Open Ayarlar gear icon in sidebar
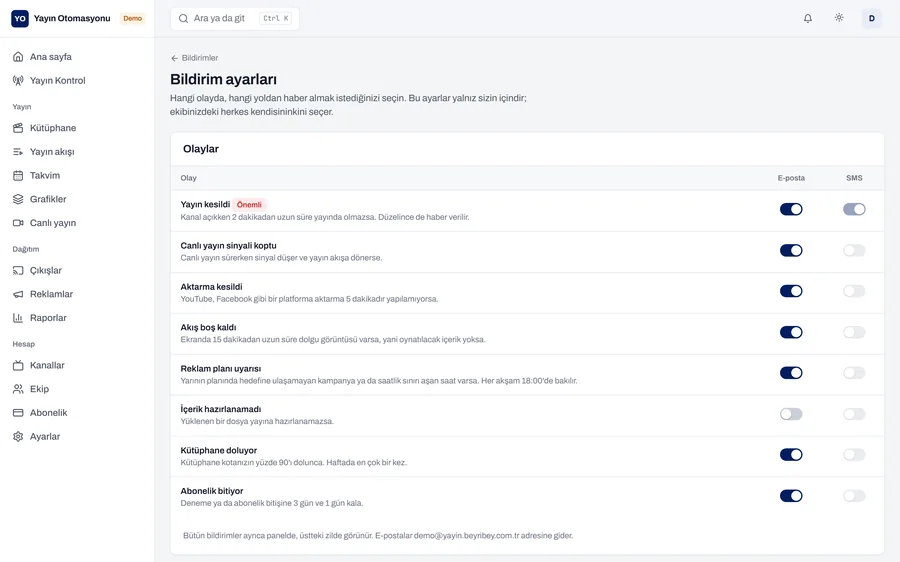The image size is (900, 562). point(18,436)
